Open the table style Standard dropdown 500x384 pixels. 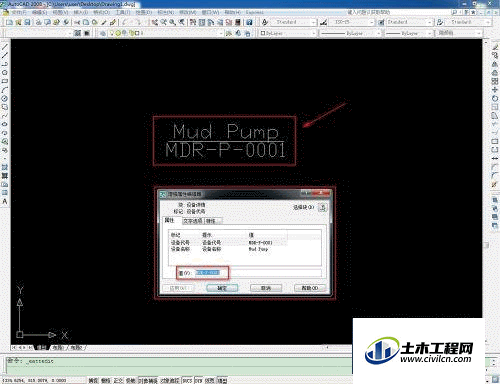(x=430, y=22)
